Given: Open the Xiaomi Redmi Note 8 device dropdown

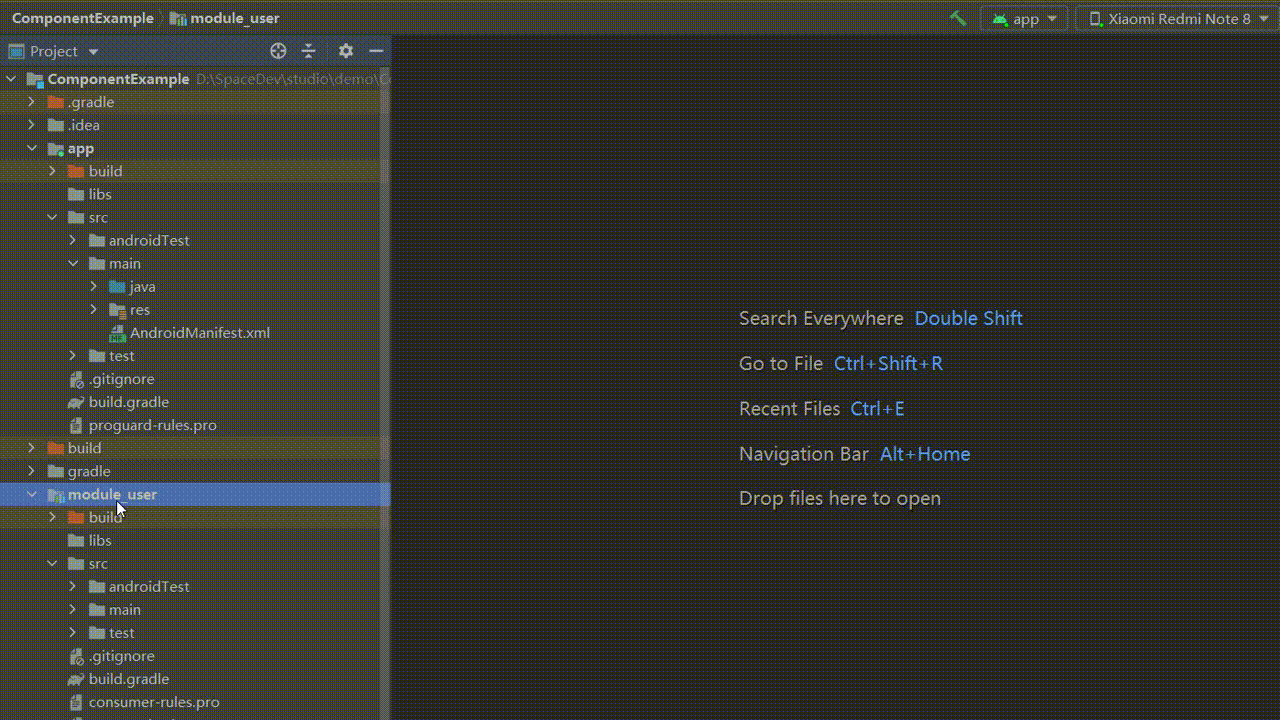Looking at the screenshot, I should point(1177,18).
